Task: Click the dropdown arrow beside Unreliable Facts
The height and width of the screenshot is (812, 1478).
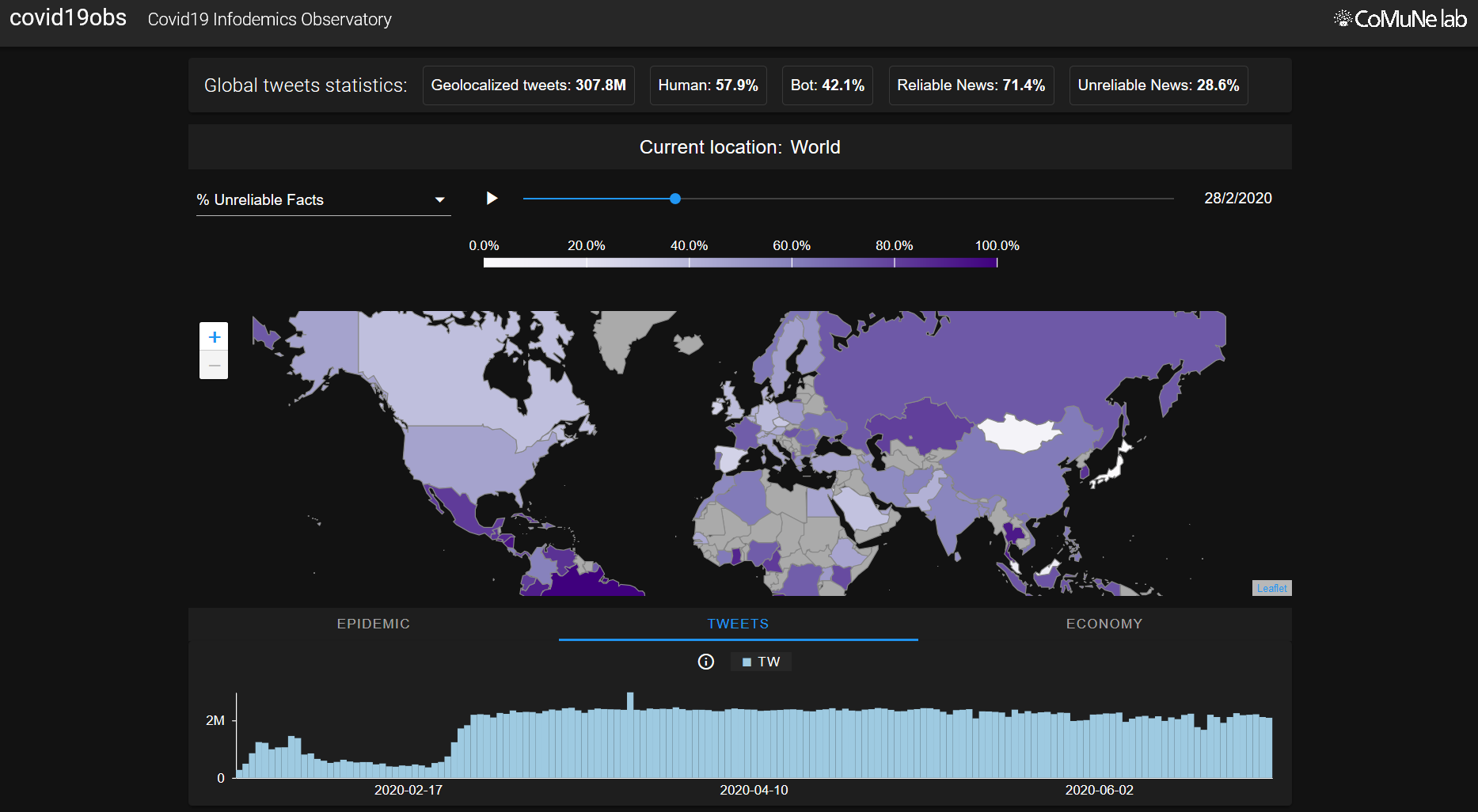Action: click(x=439, y=199)
